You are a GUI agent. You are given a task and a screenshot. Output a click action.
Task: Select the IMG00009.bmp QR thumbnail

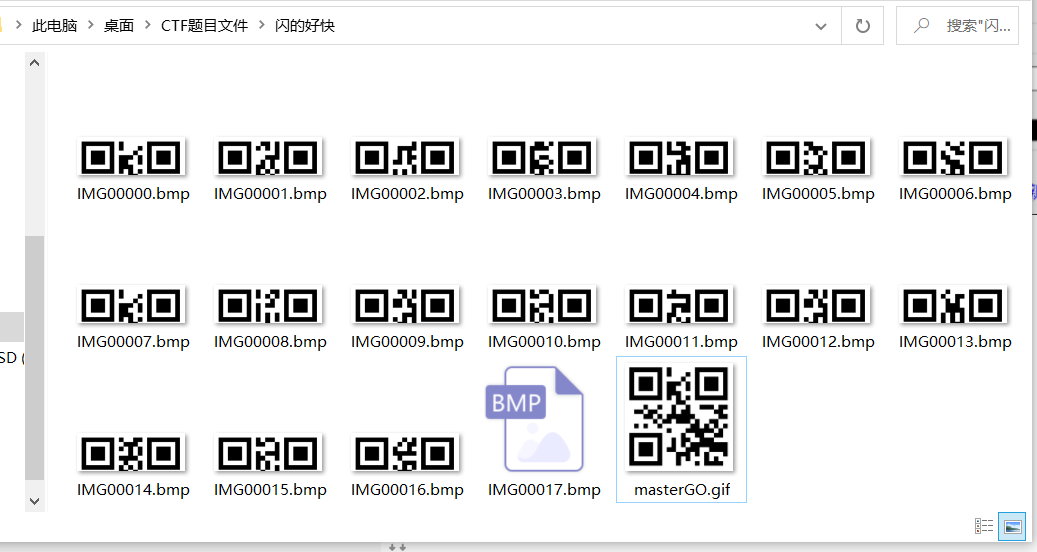405,305
